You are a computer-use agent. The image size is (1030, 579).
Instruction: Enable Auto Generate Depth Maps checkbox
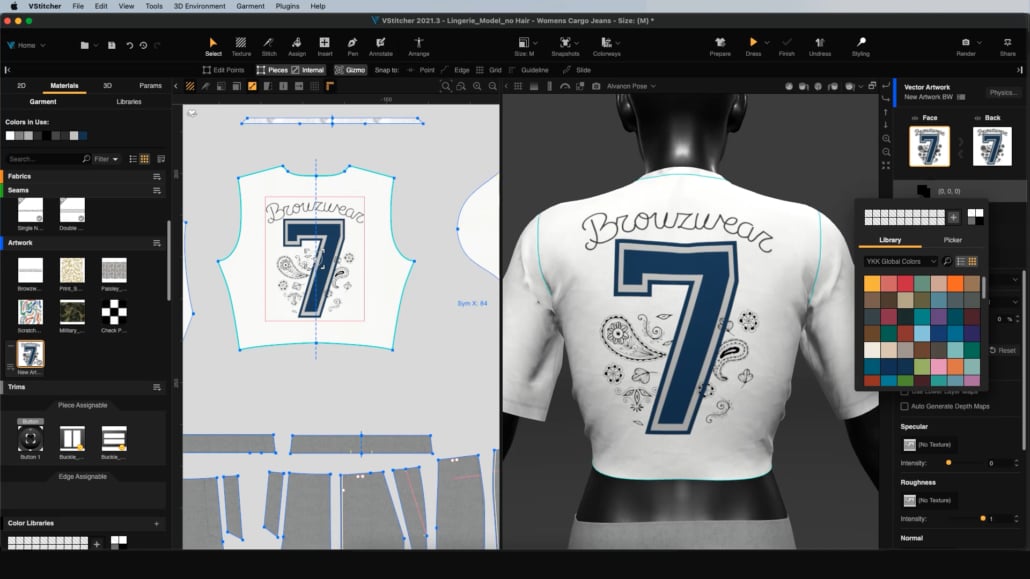coord(905,406)
